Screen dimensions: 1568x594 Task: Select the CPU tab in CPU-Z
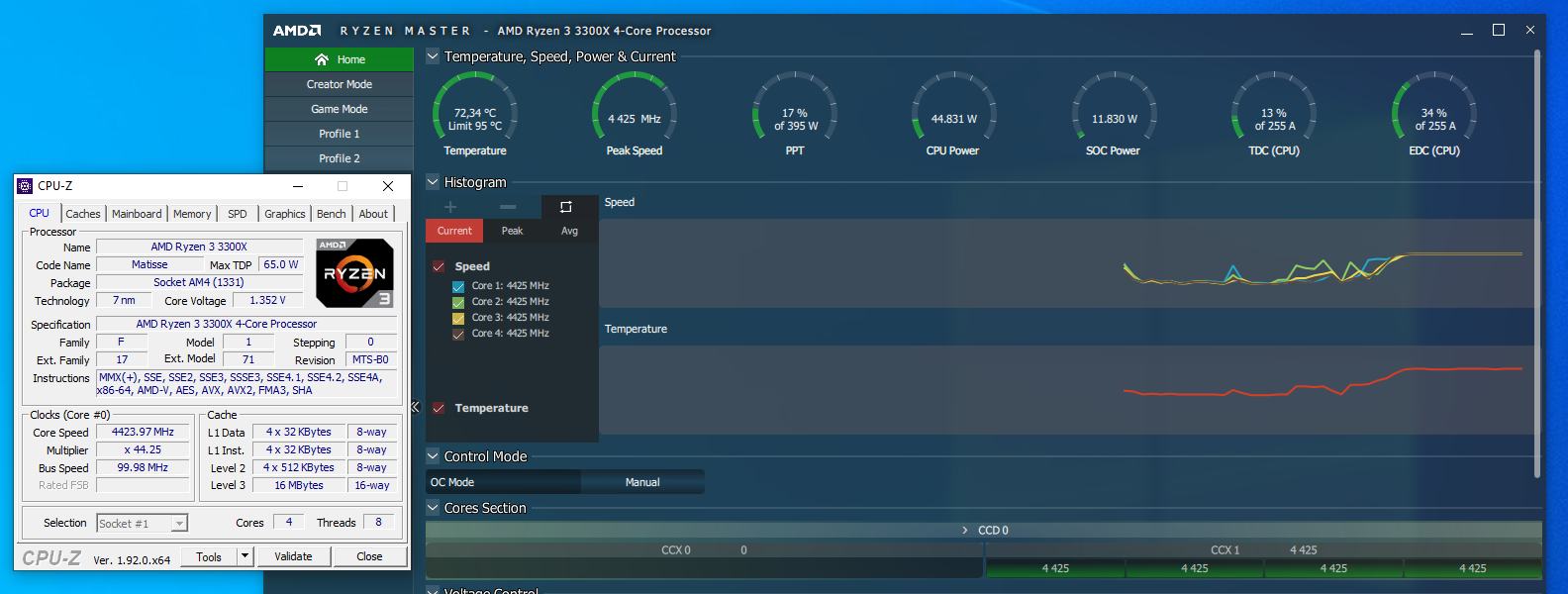pos(40,213)
